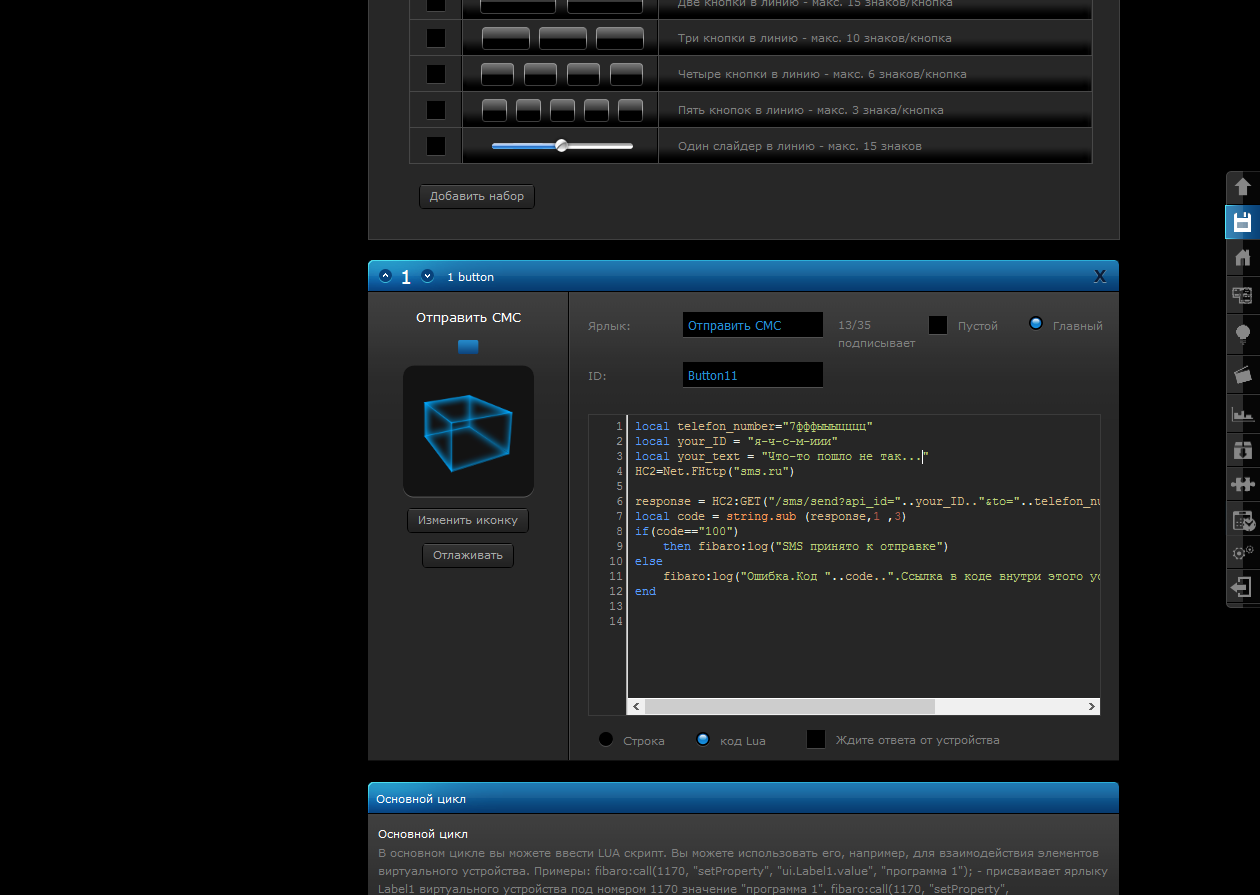Click the small blue button preview under Отправить СМС
The image size is (1260, 895).
pos(468,347)
